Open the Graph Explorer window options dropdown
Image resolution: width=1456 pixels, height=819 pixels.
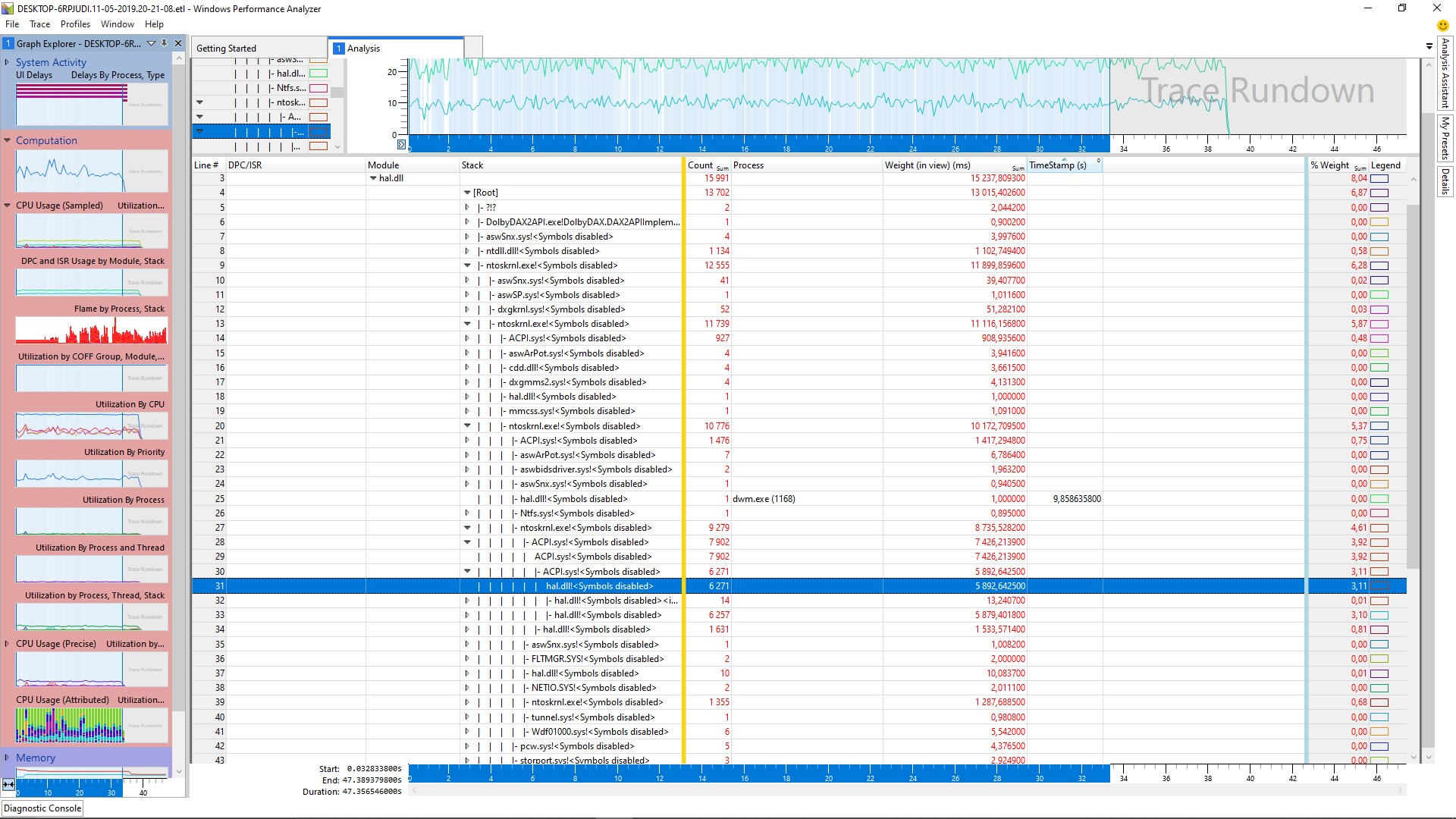(151, 43)
